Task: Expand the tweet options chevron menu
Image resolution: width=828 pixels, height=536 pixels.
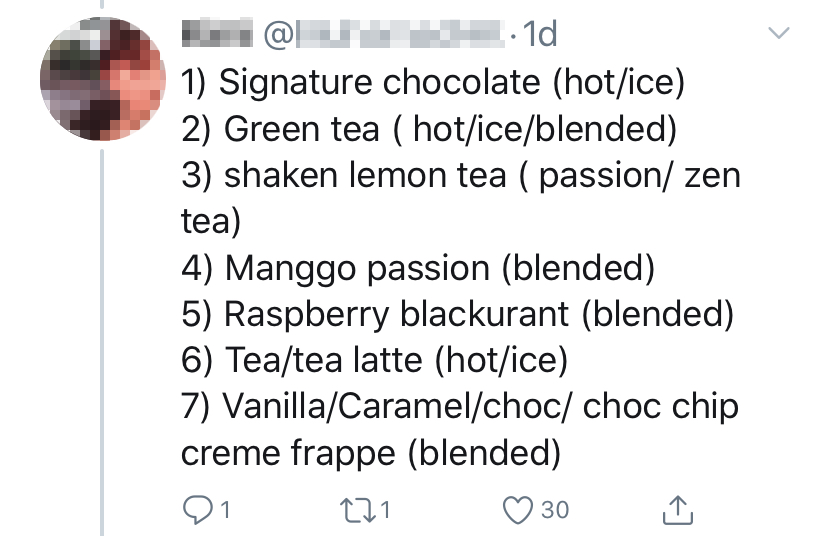Action: click(x=778, y=34)
